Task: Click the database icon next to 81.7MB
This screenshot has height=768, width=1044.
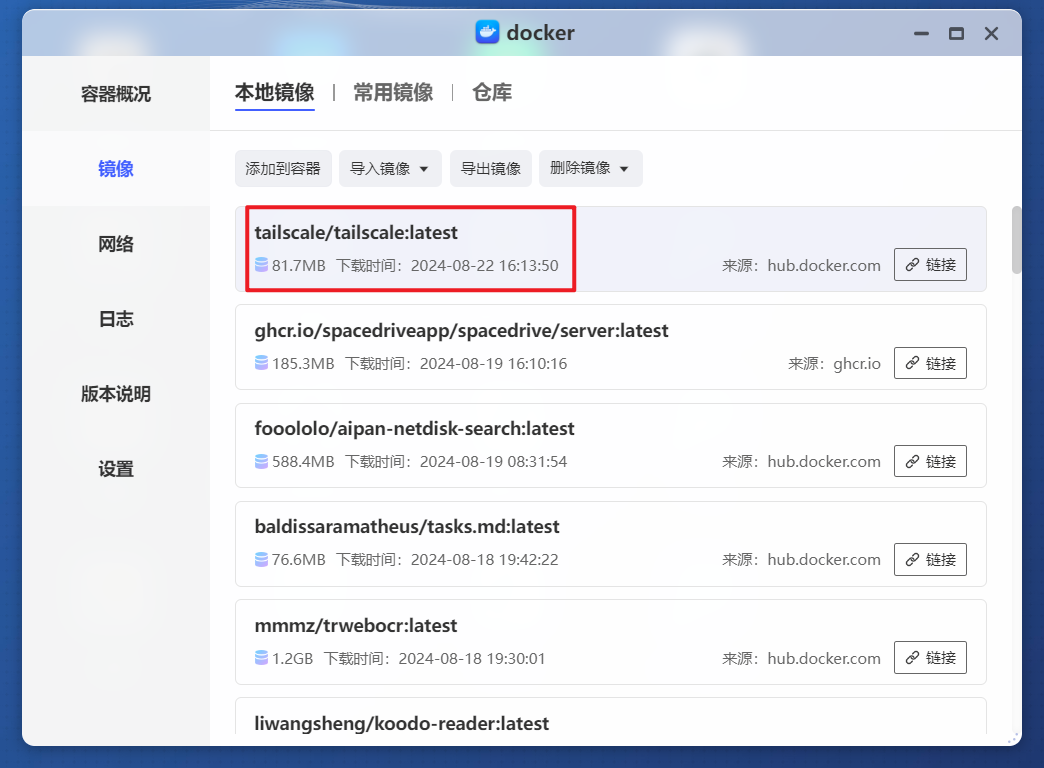Action: [262, 265]
